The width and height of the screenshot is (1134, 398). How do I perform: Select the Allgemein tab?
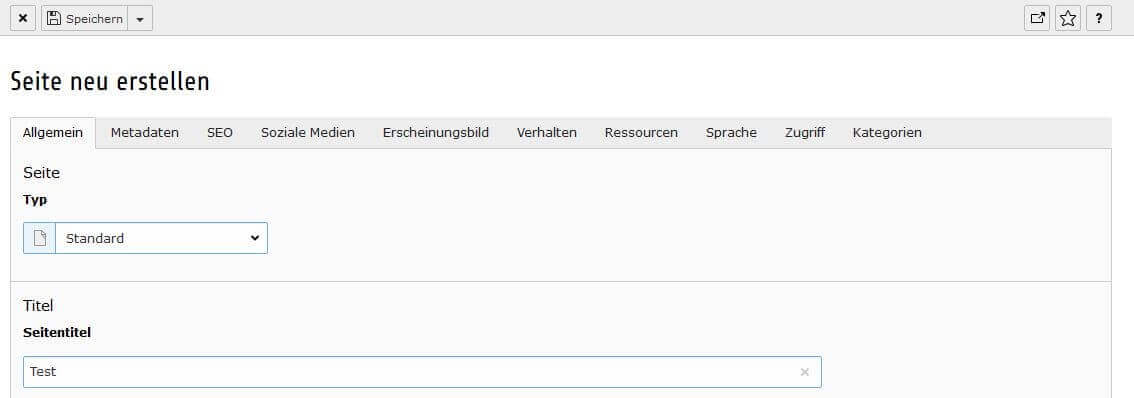point(53,133)
